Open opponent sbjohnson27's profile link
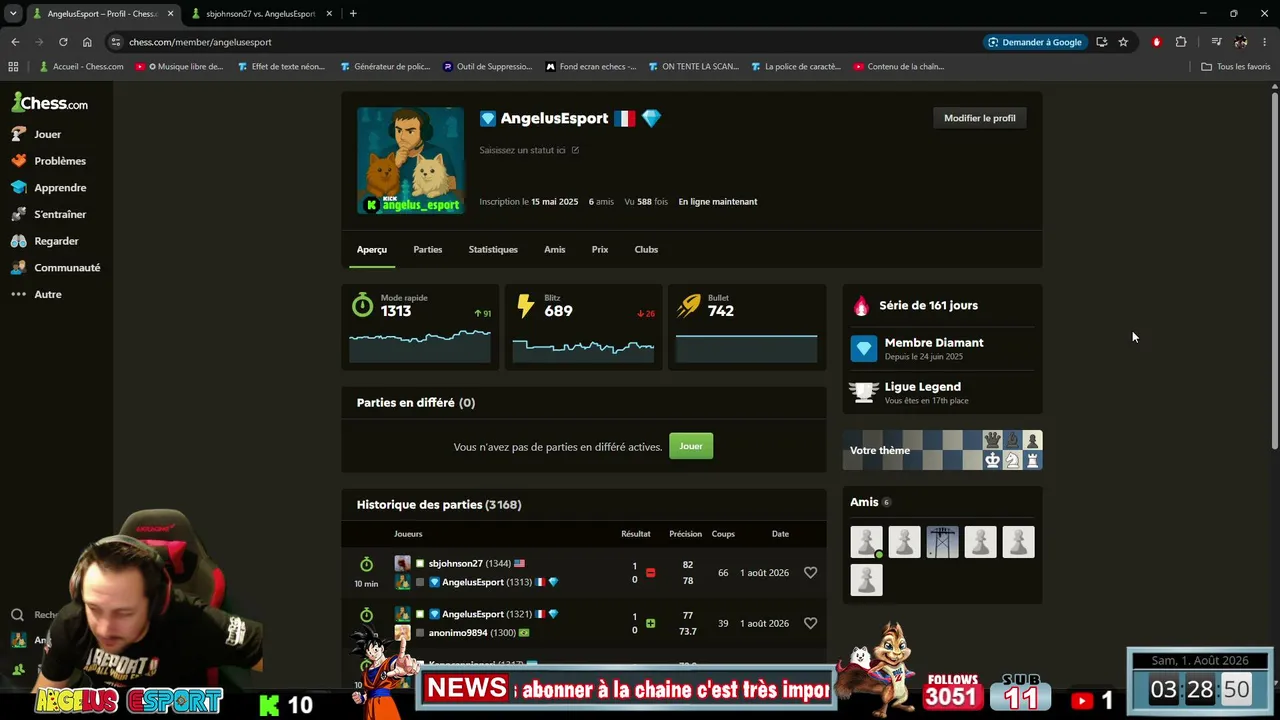1280x720 pixels. click(x=455, y=564)
